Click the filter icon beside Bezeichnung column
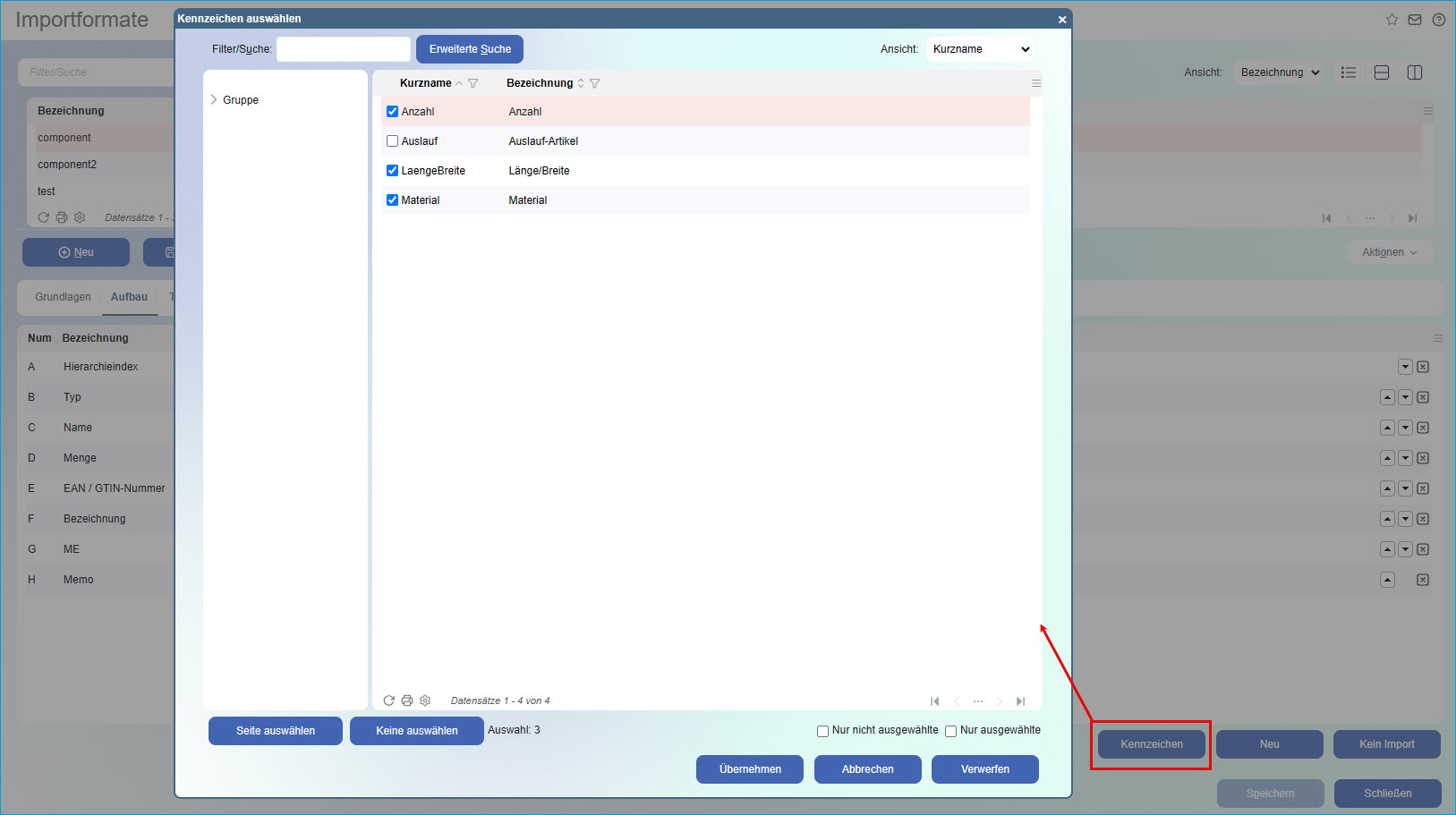 click(x=594, y=83)
